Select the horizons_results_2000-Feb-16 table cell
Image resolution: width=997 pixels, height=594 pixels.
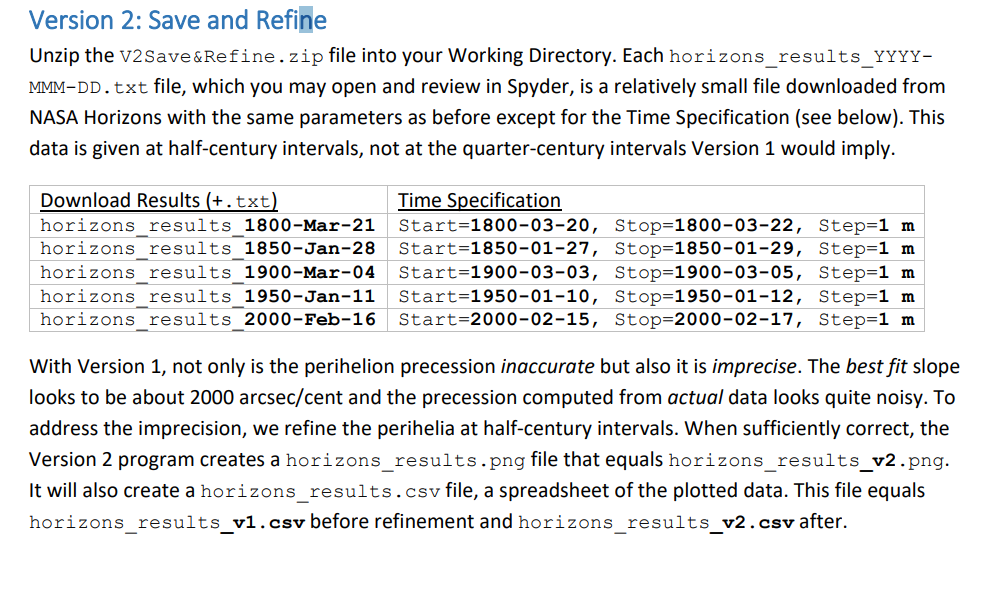pyautogui.click(x=208, y=319)
